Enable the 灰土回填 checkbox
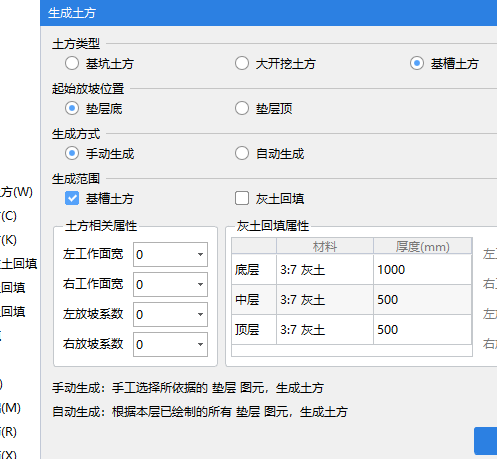Image resolution: width=497 pixels, height=459 pixels. (242, 198)
